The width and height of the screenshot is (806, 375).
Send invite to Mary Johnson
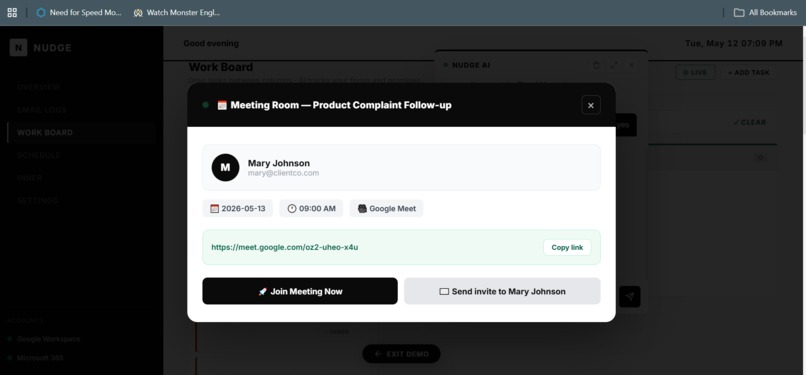502,291
